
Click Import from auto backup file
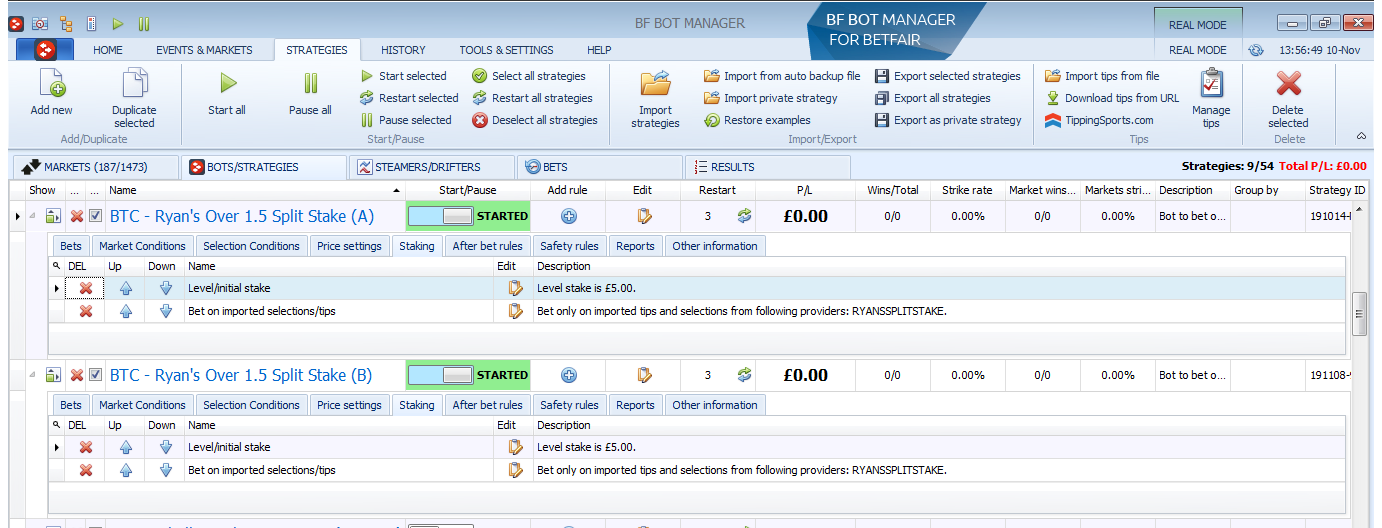782,76
